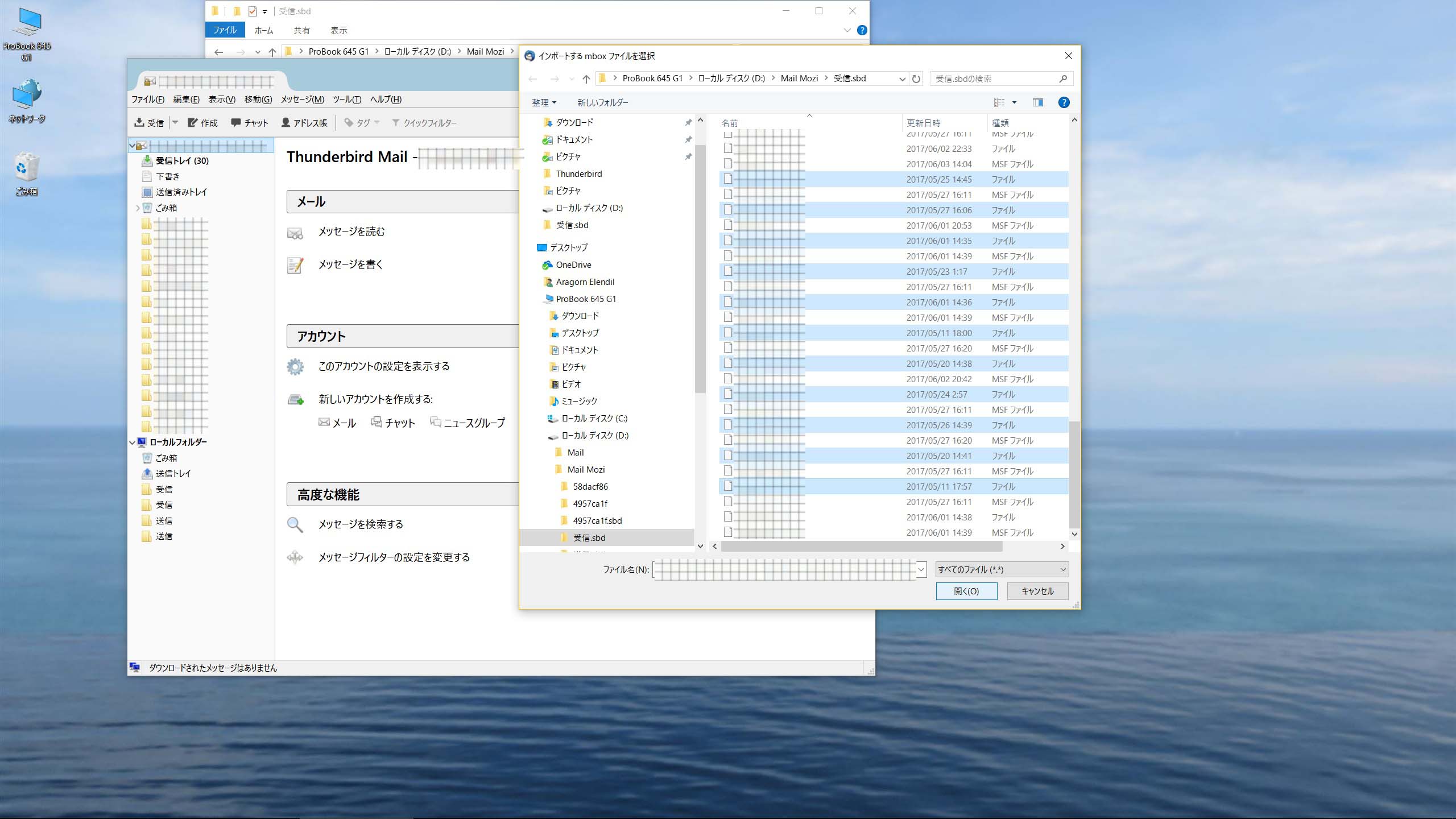Click the Explorer window help icon
1456x819 pixels.
[862, 30]
